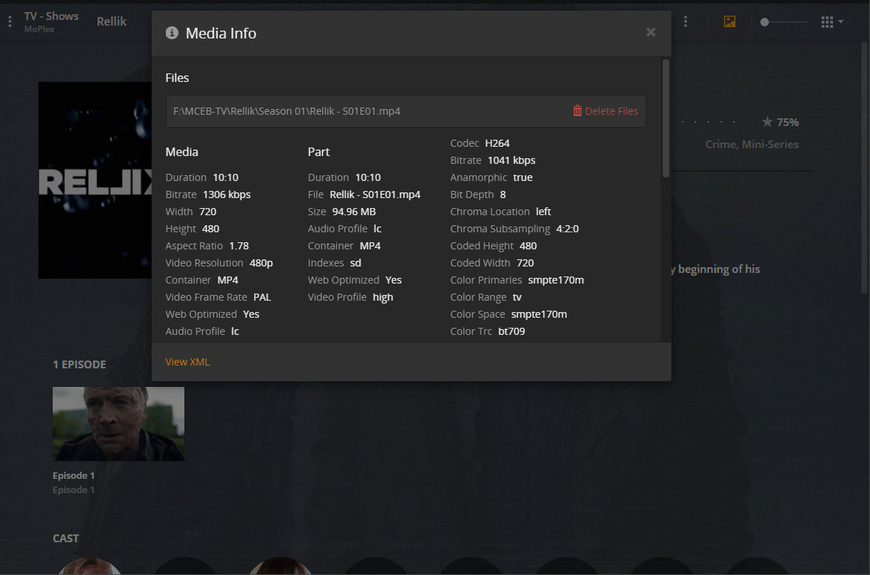Click the 1 EPISODE heading

[79, 365]
